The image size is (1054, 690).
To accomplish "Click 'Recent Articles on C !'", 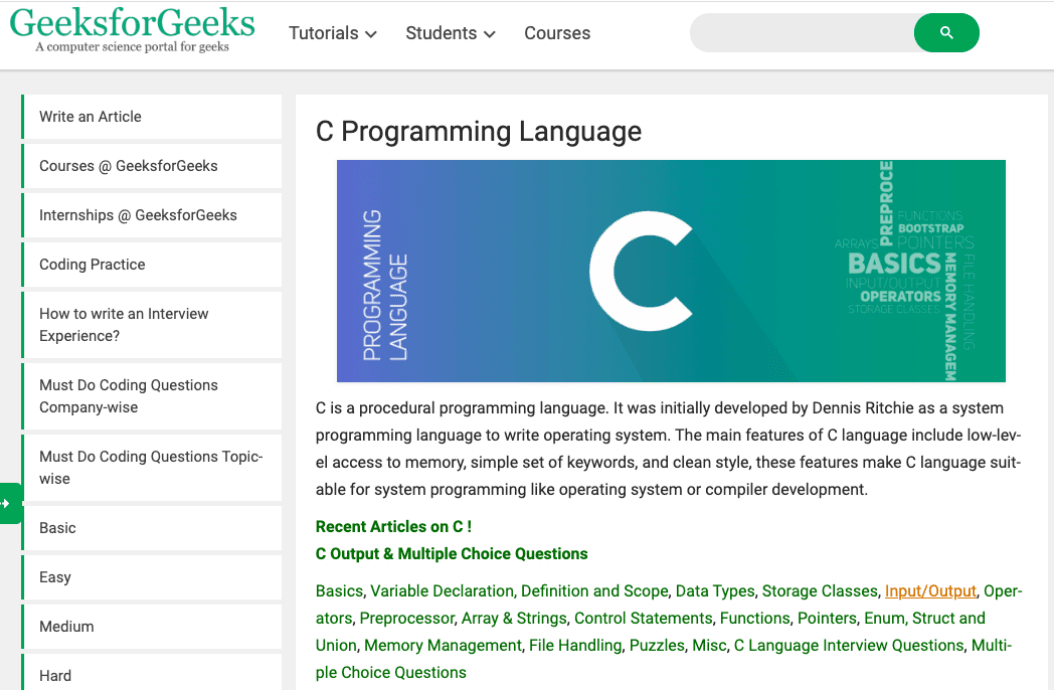I will [x=393, y=526].
